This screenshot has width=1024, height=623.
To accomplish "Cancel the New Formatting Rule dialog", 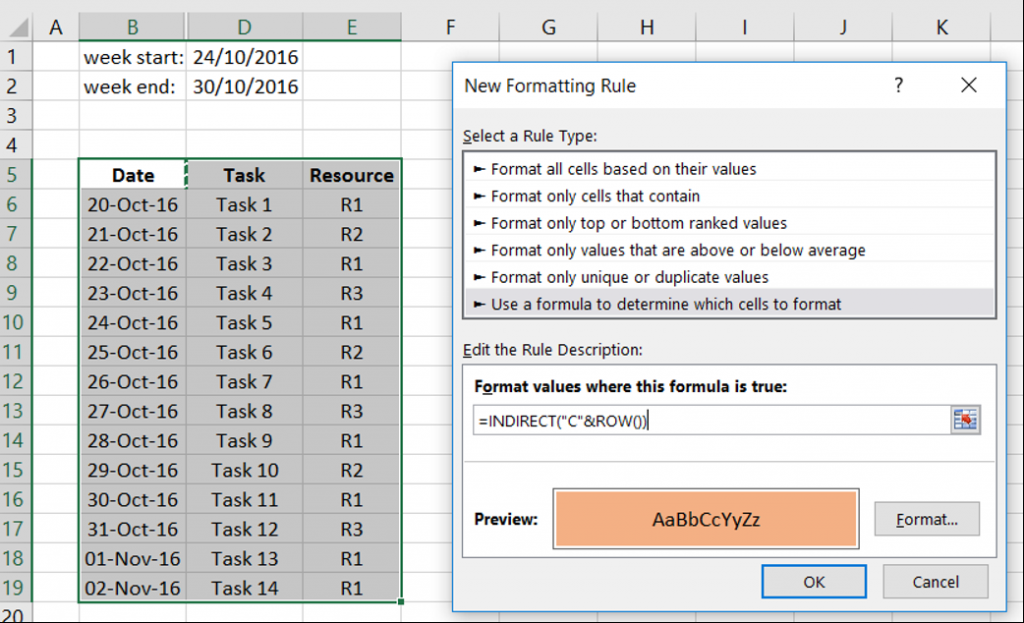I will point(935,581).
